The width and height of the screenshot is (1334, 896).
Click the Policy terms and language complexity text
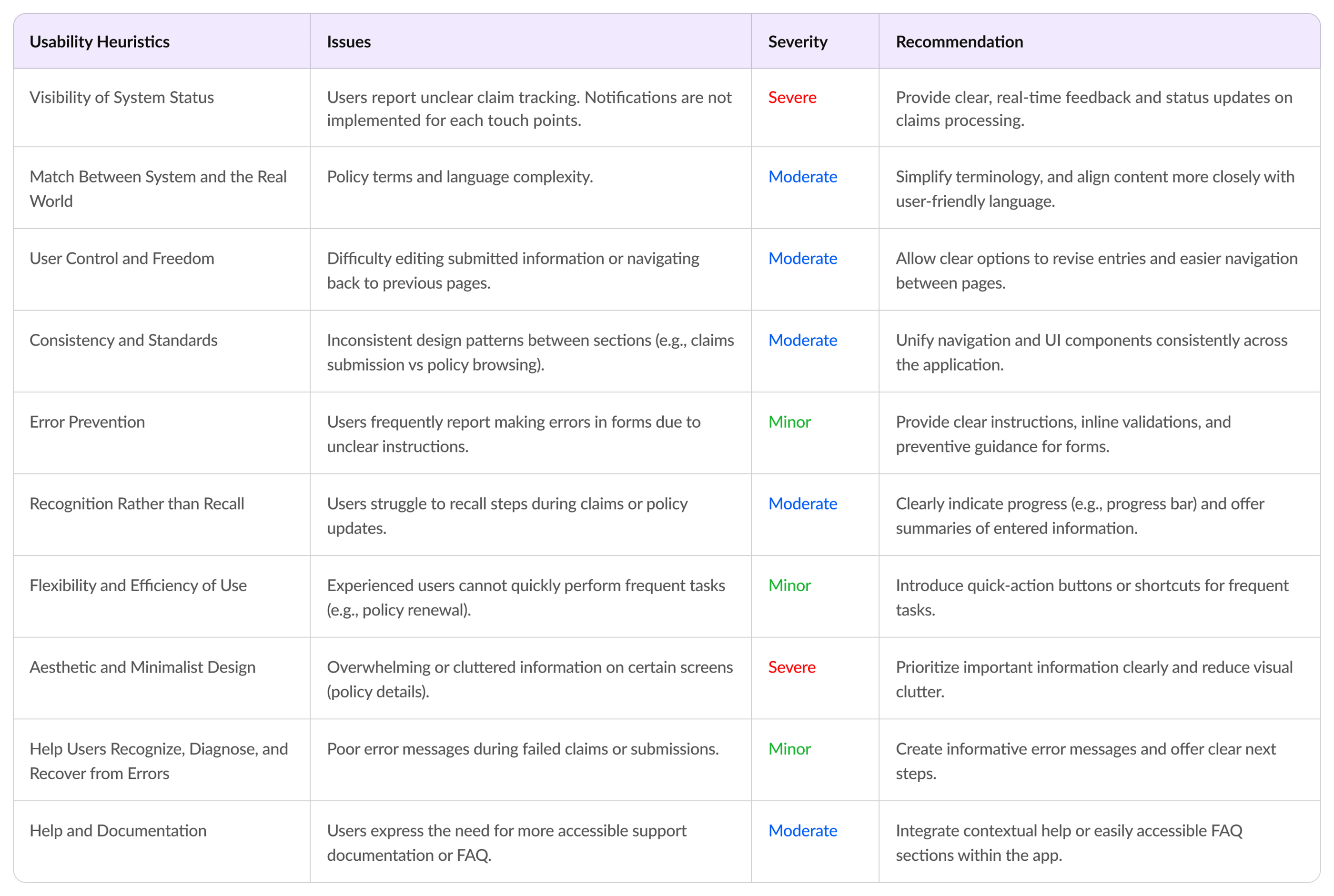tap(460, 177)
